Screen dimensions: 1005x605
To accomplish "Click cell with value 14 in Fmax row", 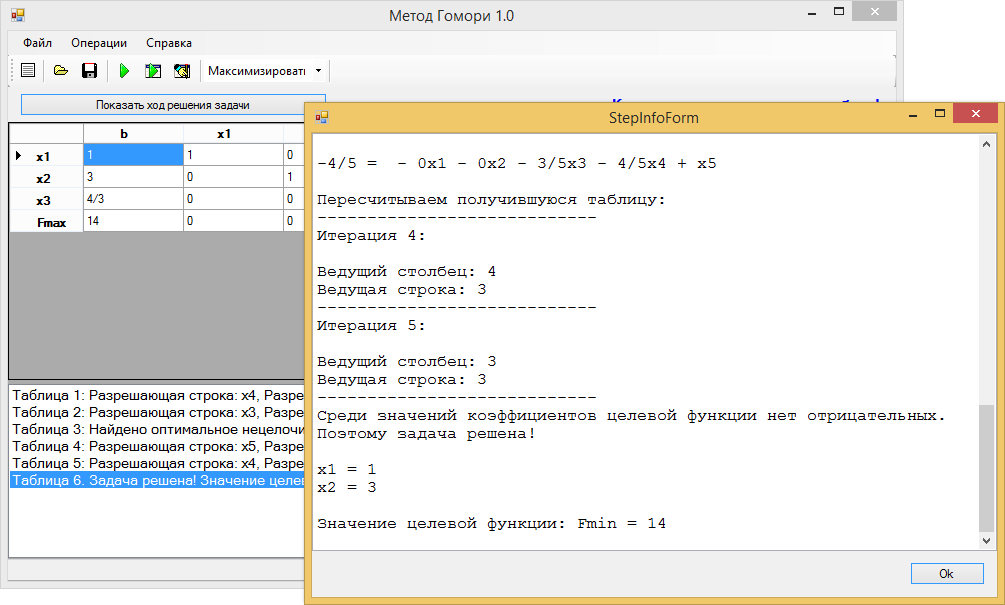I will pyautogui.click(x=133, y=221).
